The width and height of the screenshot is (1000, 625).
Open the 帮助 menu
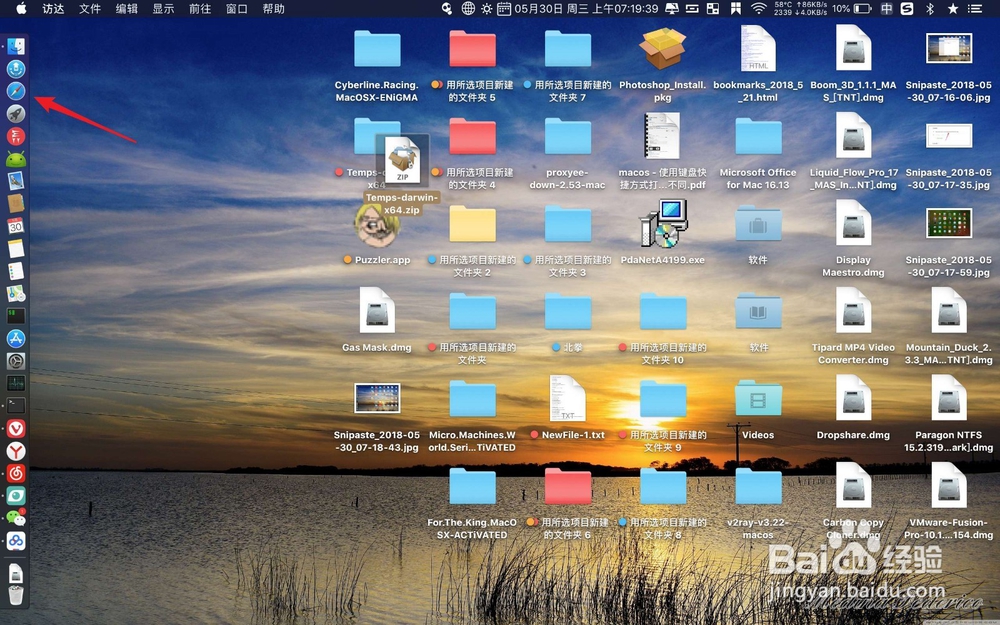click(274, 8)
